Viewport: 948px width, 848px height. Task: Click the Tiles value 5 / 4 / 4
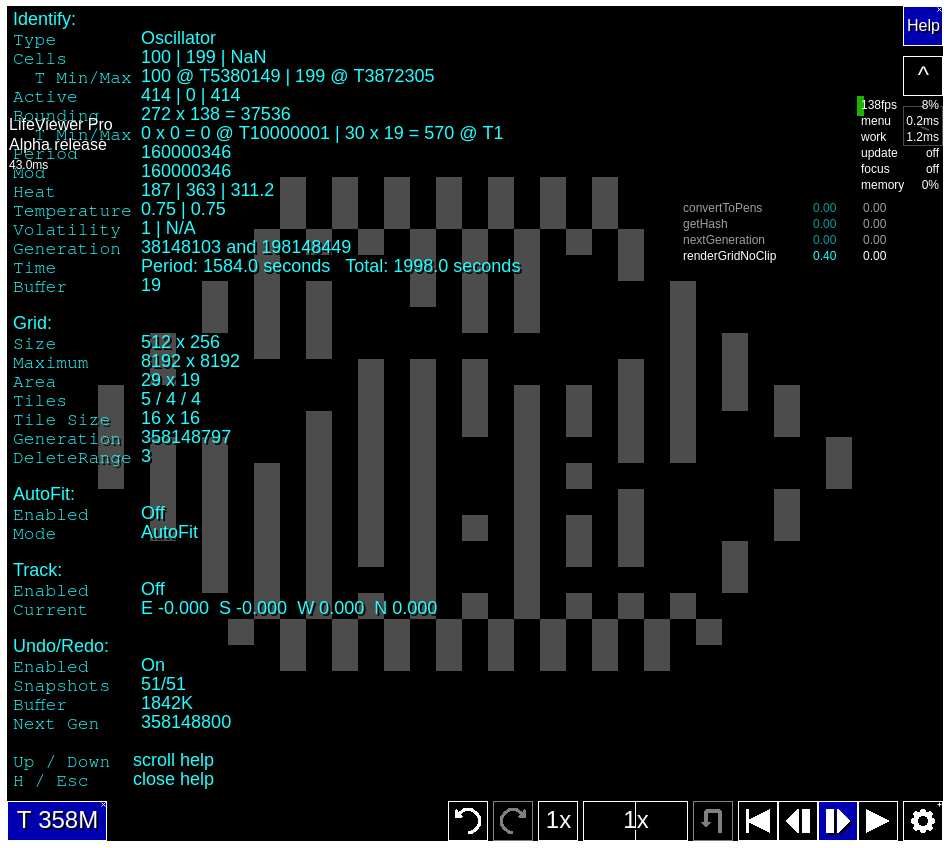pyautogui.click(x=170, y=399)
